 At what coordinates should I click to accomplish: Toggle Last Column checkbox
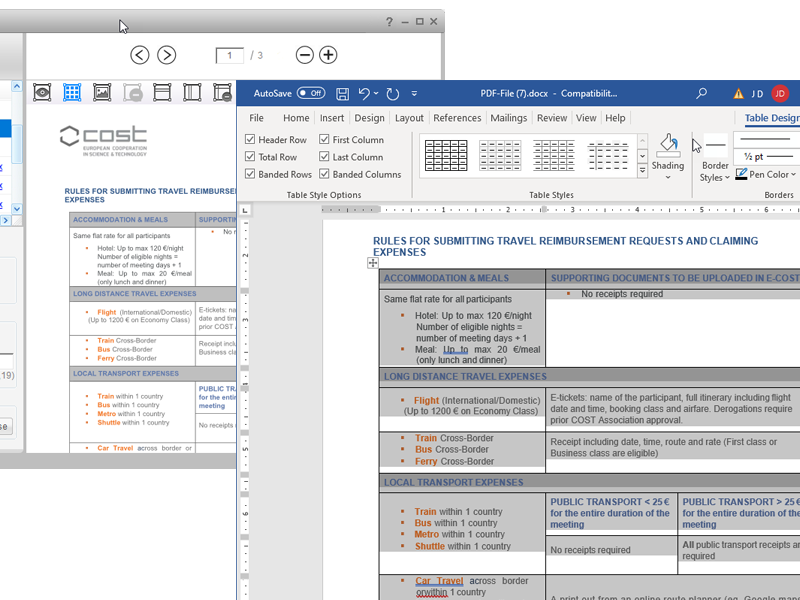[324, 157]
